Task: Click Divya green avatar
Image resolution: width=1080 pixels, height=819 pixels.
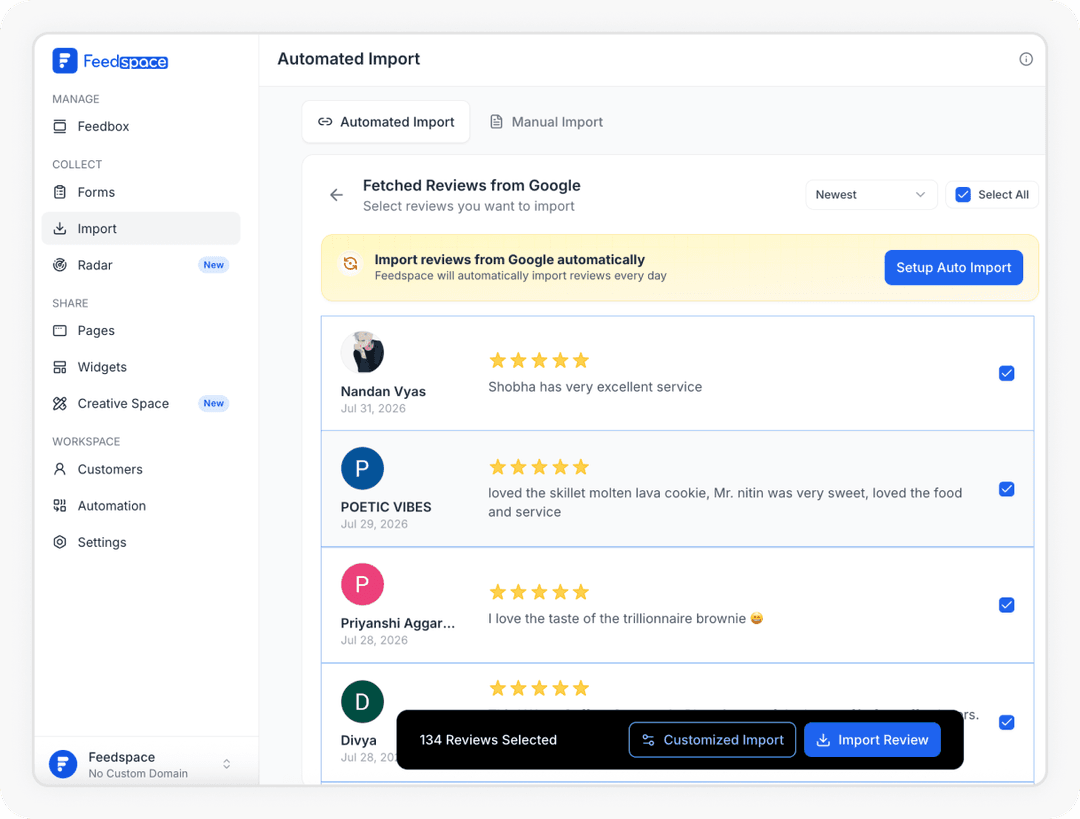Action: click(x=362, y=702)
